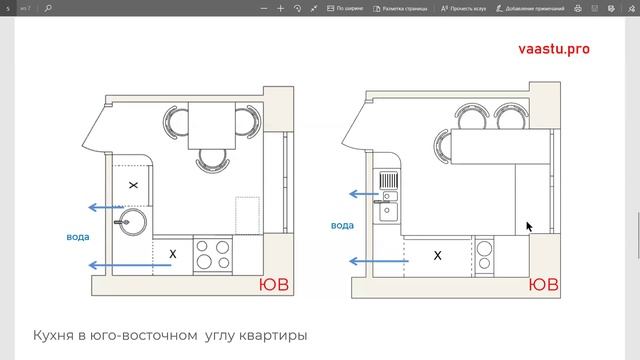Click the page number input field
The height and width of the screenshot is (360, 640).
pos(8,8)
